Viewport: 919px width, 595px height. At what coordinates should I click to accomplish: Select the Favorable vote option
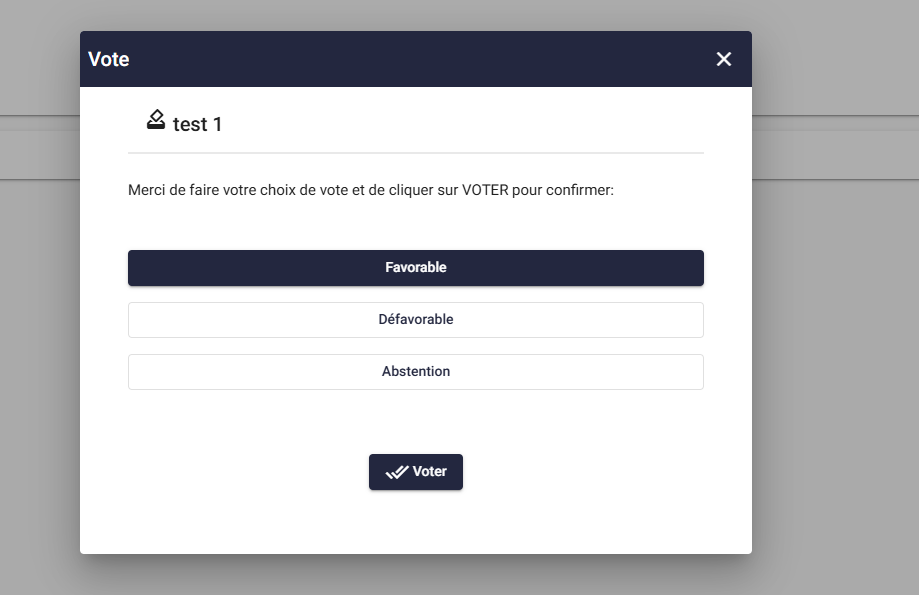click(x=416, y=268)
